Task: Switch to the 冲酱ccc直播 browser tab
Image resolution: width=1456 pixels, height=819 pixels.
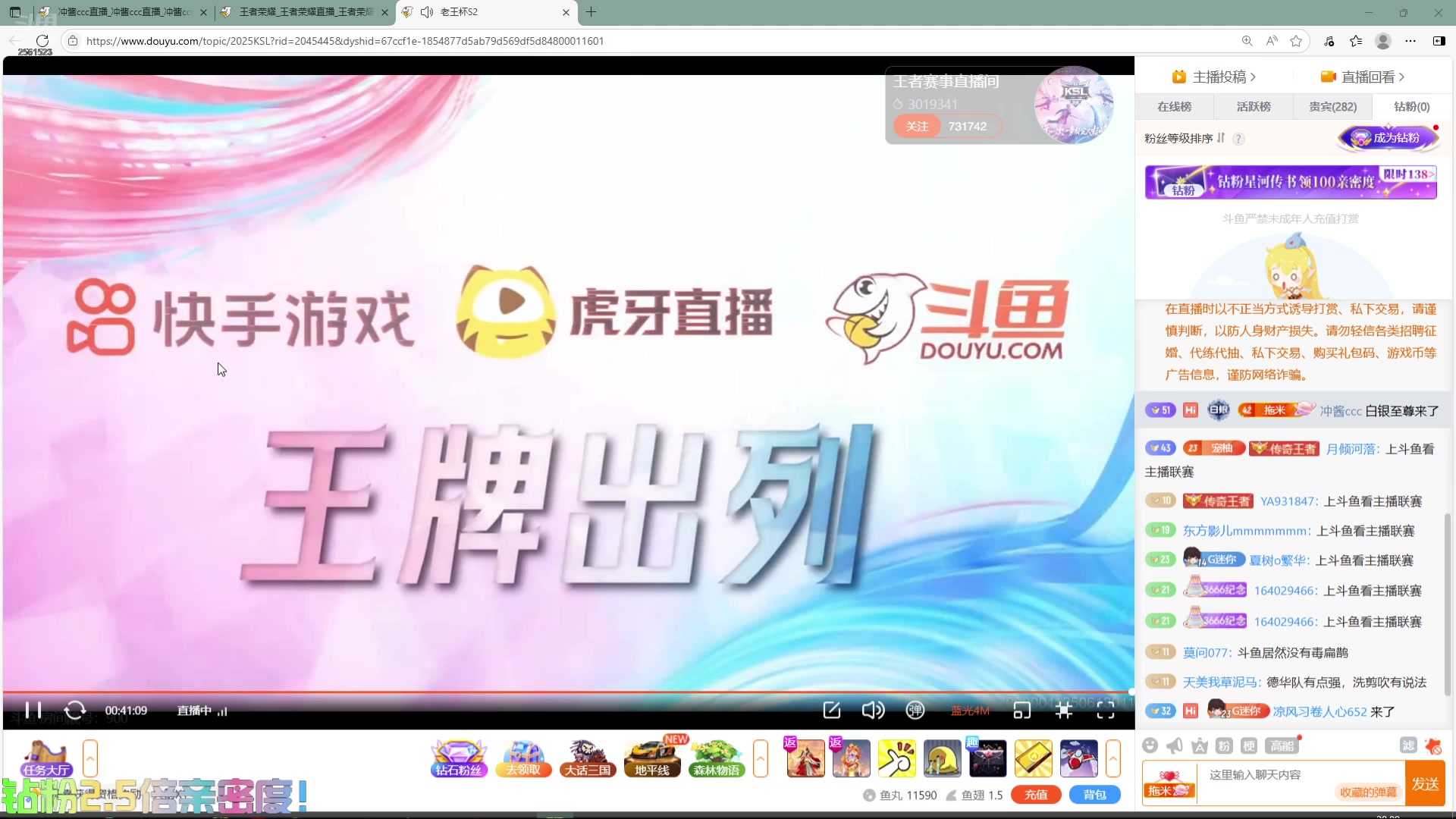Action: (x=124, y=12)
